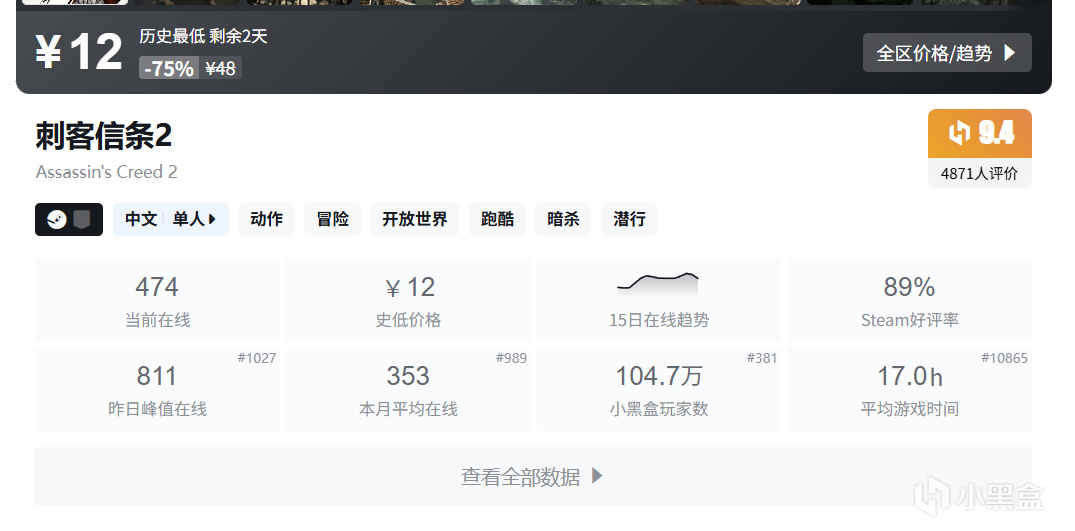Click the 历史最低 剩余2天 sale label
Screen dimensions: 1075x531
(203, 36)
